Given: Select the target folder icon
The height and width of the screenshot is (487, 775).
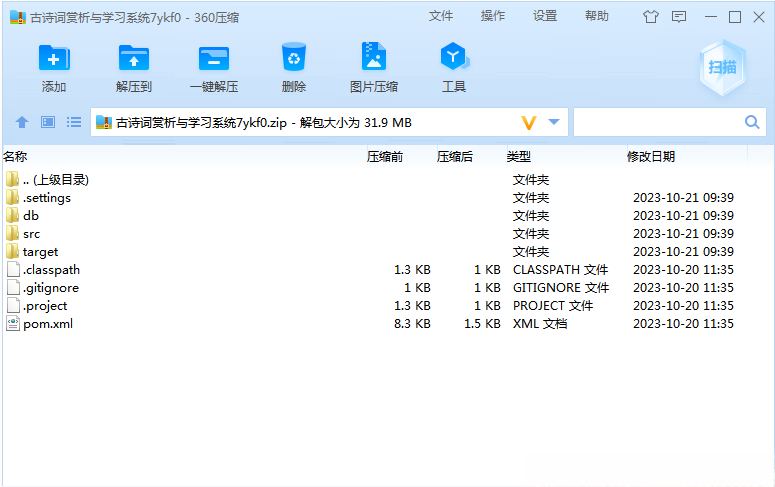Looking at the screenshot, I should click(x=12, y=251).
